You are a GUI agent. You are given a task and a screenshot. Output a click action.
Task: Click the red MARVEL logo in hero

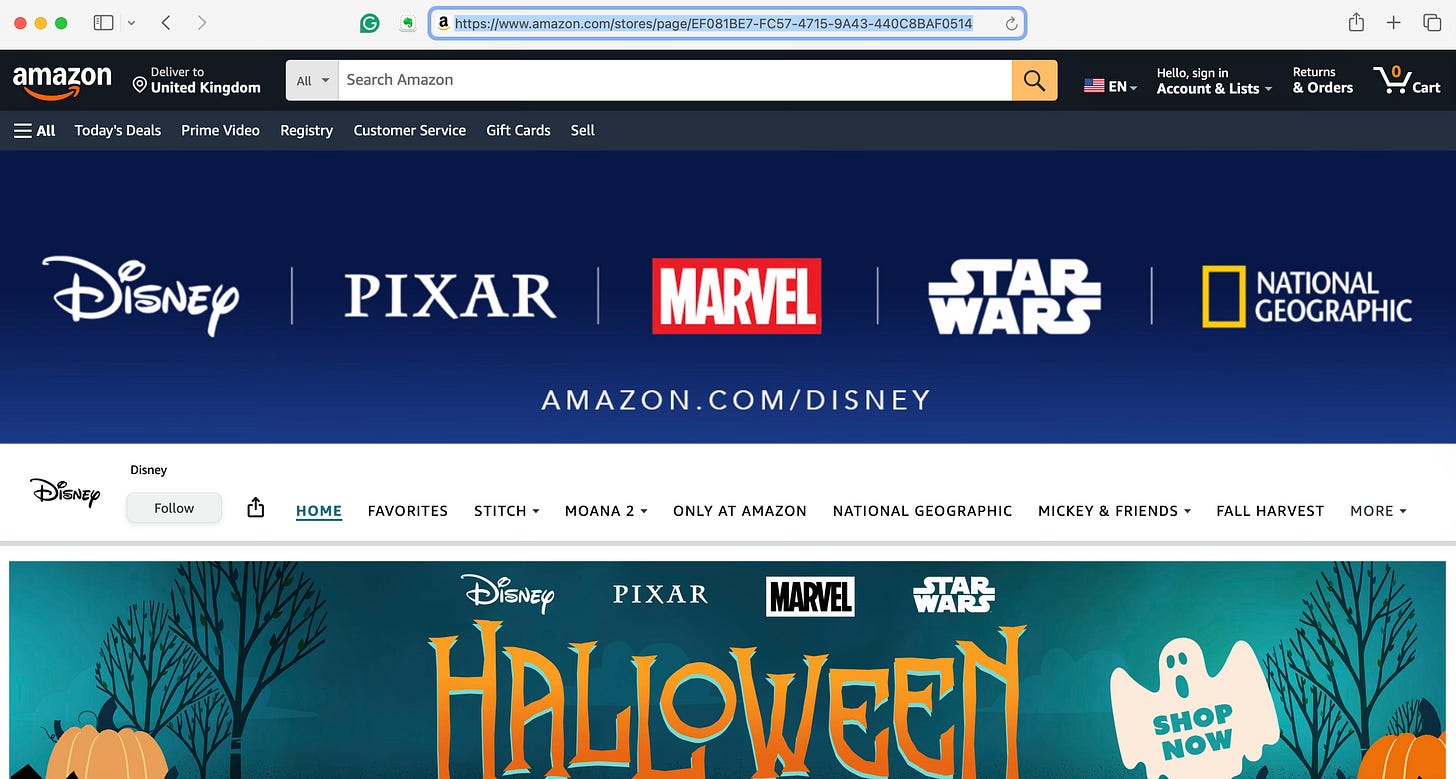click(x=737, y=296)
